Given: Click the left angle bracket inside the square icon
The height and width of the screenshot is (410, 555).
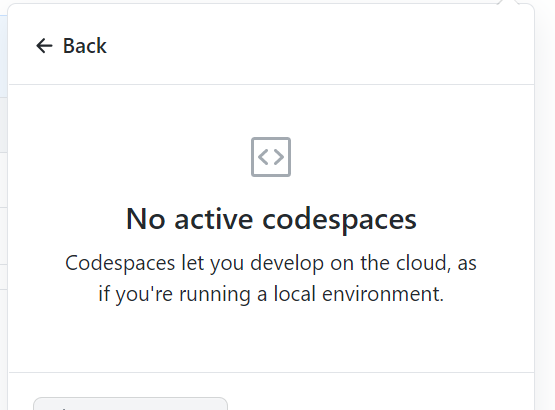Looking at the screenshot, I should pos(263,157).
